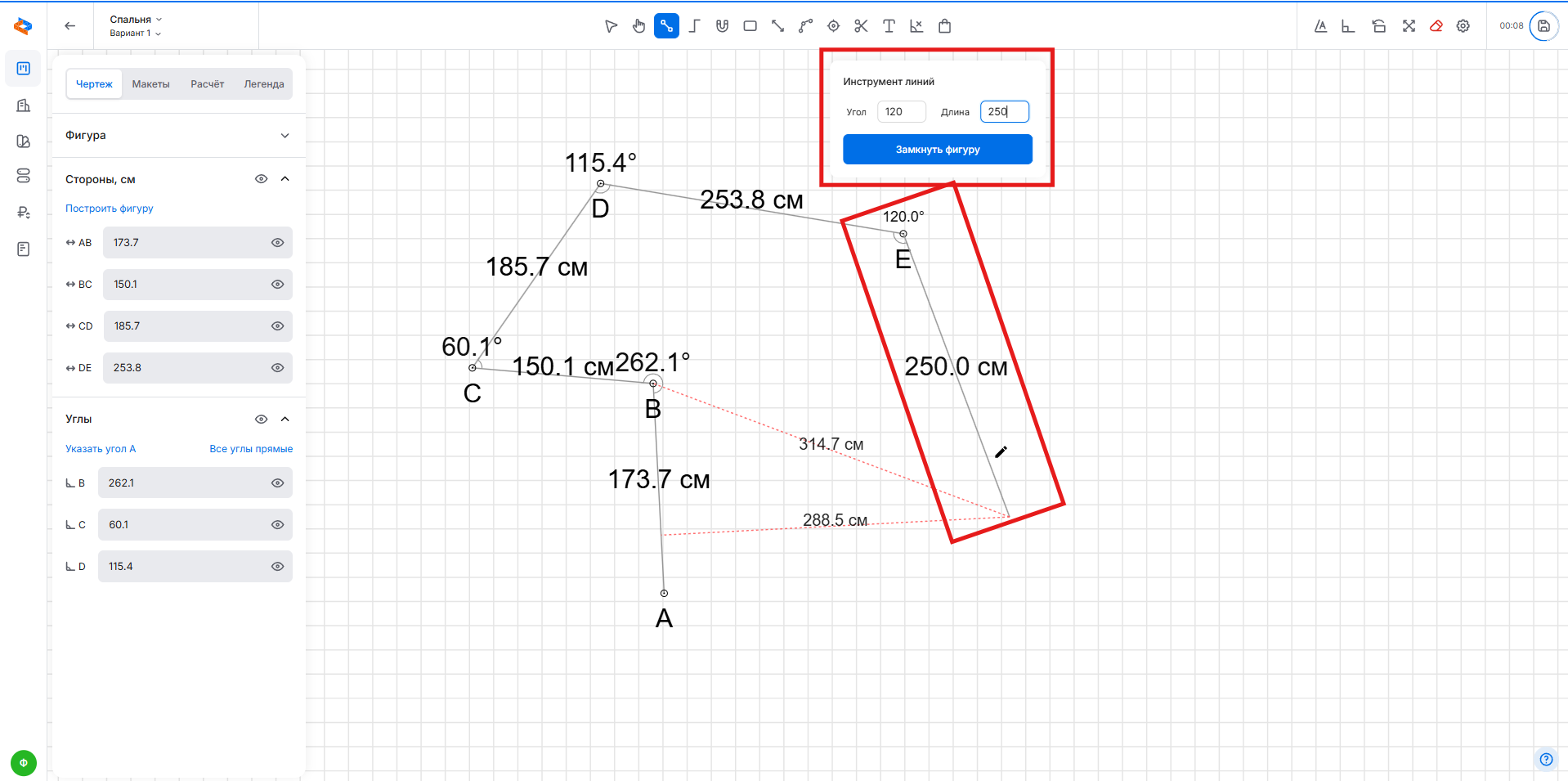Pick the Text tool in toolbar
The height and width of the screenshot is (781, 1568).
[889, 26]
